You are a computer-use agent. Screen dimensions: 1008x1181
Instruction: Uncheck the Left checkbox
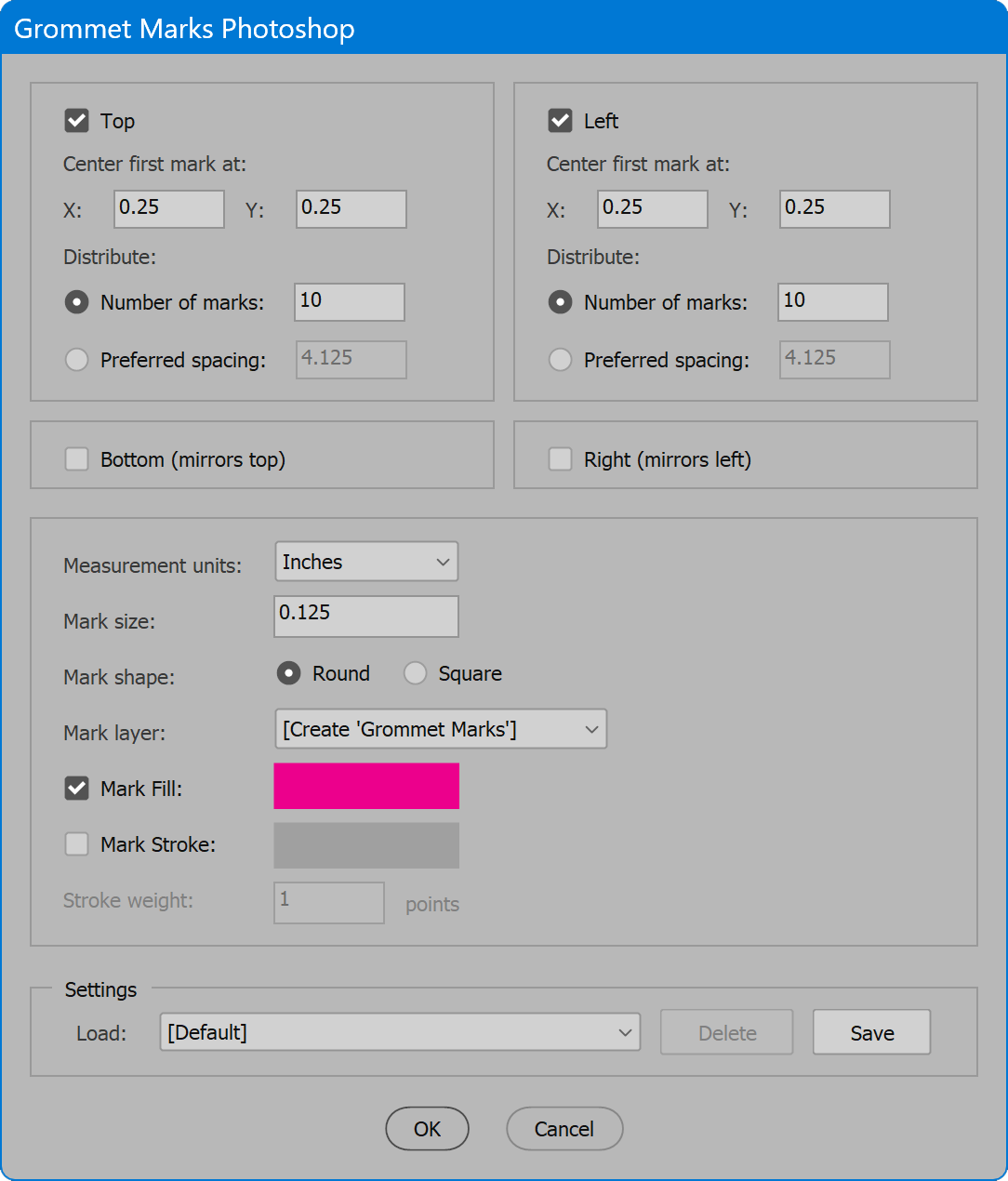[560, 121]
